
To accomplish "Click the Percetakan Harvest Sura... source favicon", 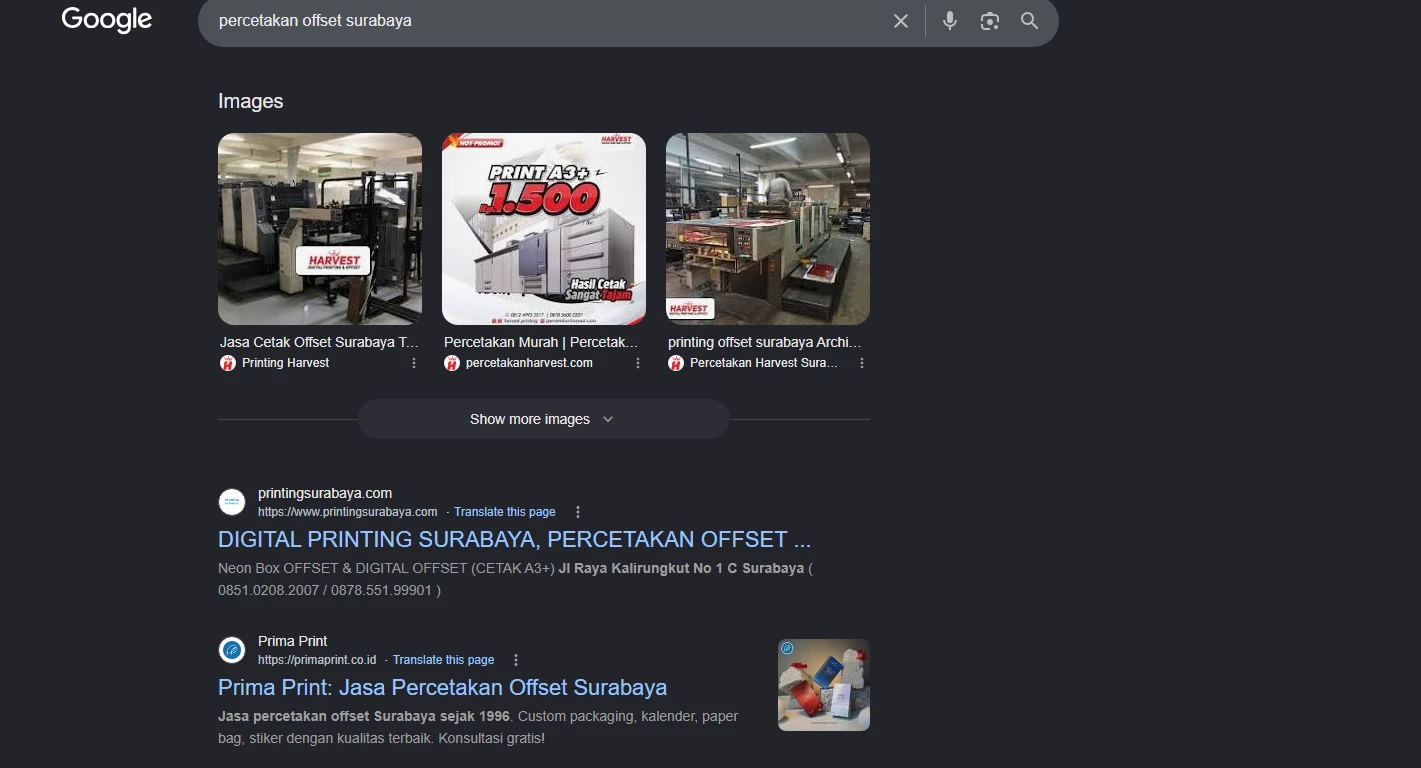I will point(676,363).
